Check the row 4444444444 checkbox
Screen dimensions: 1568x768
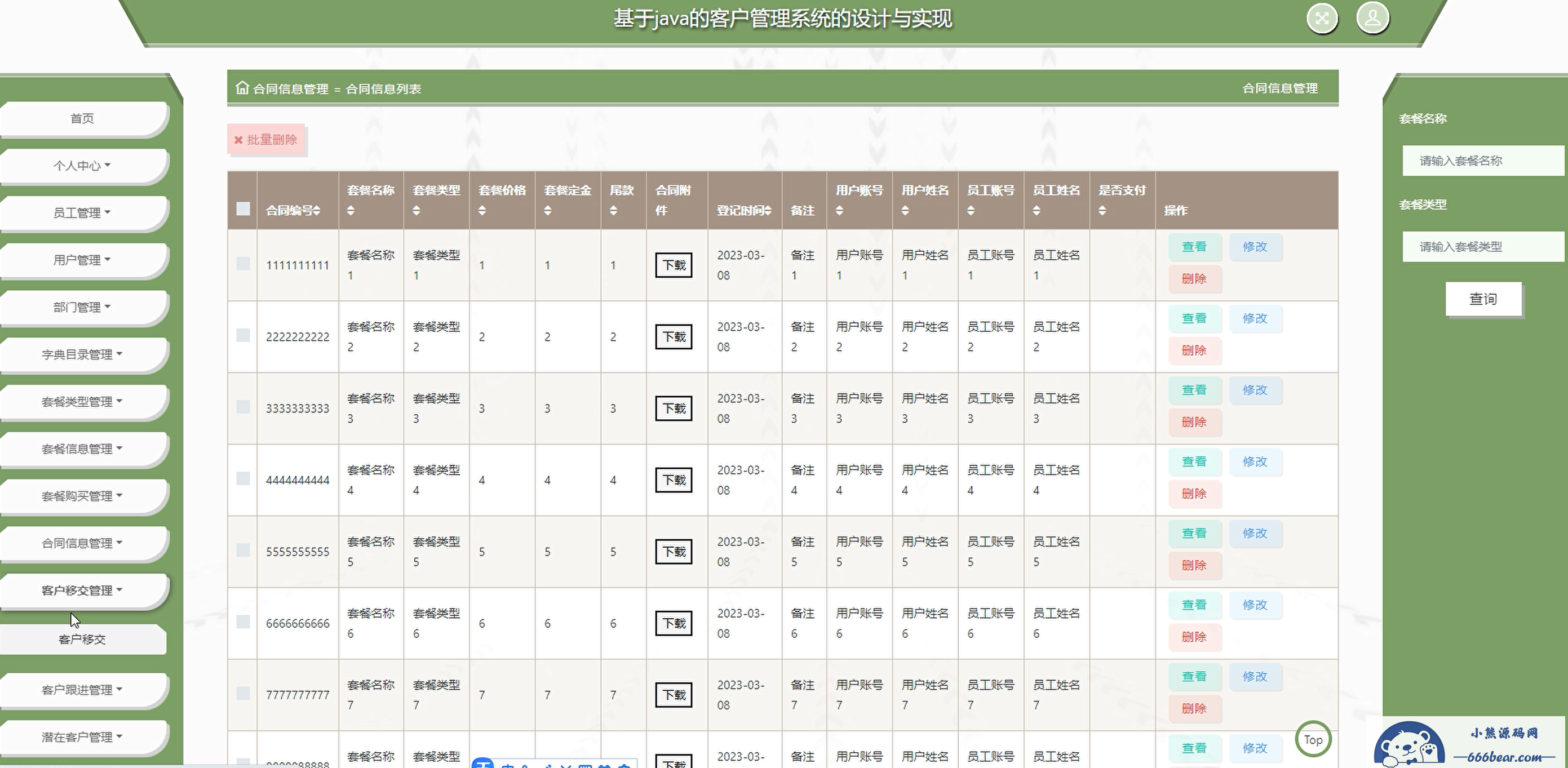click(243, 478)
